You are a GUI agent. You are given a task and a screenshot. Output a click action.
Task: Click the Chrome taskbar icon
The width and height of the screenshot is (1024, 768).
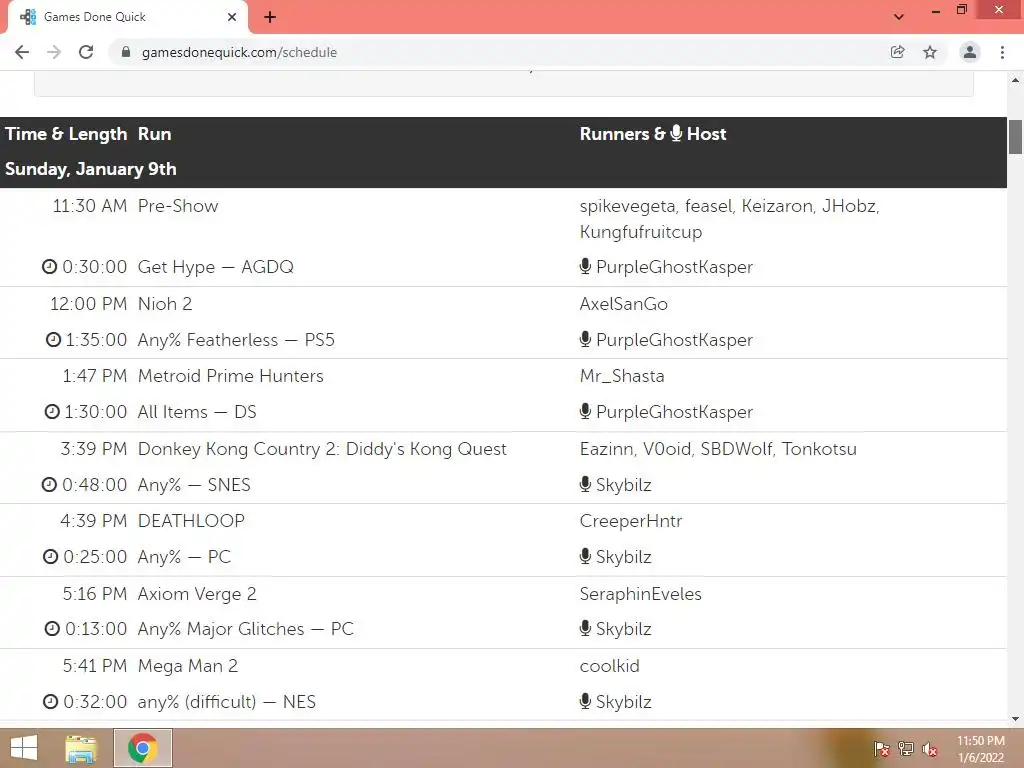pyautogui.click(x=143, y=748)
